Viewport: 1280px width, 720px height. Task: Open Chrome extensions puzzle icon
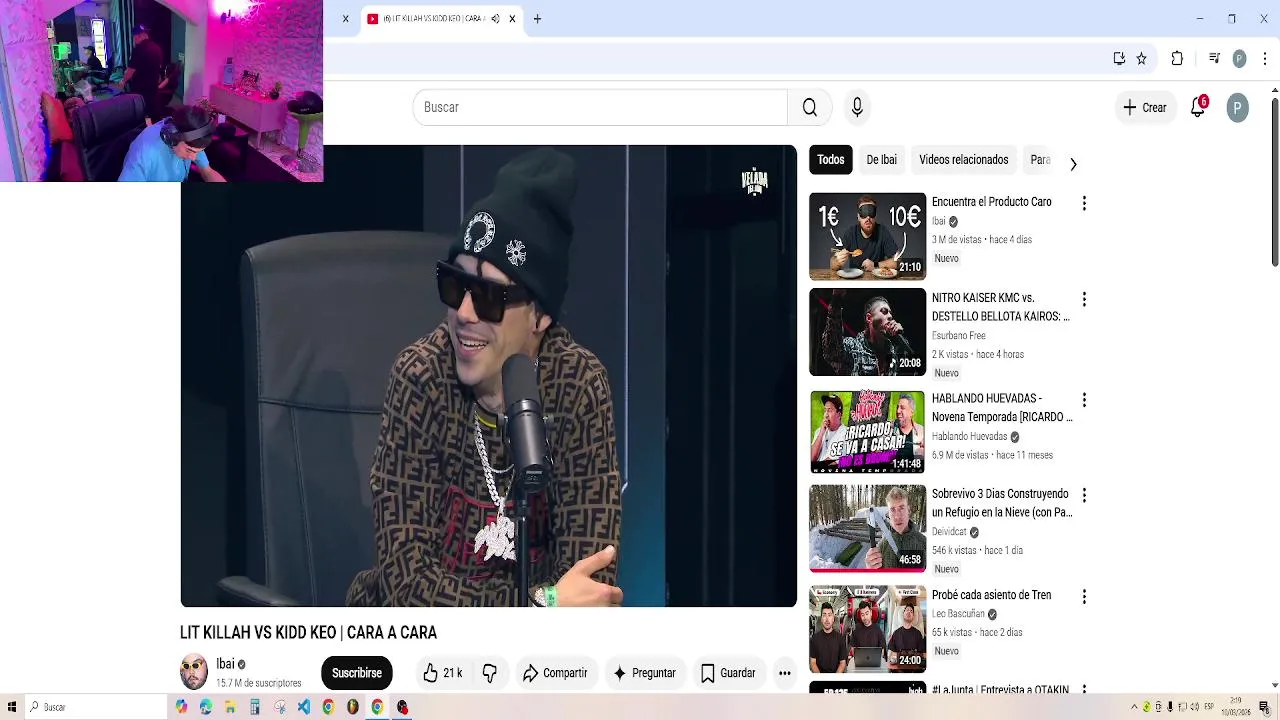point(1177,59)
